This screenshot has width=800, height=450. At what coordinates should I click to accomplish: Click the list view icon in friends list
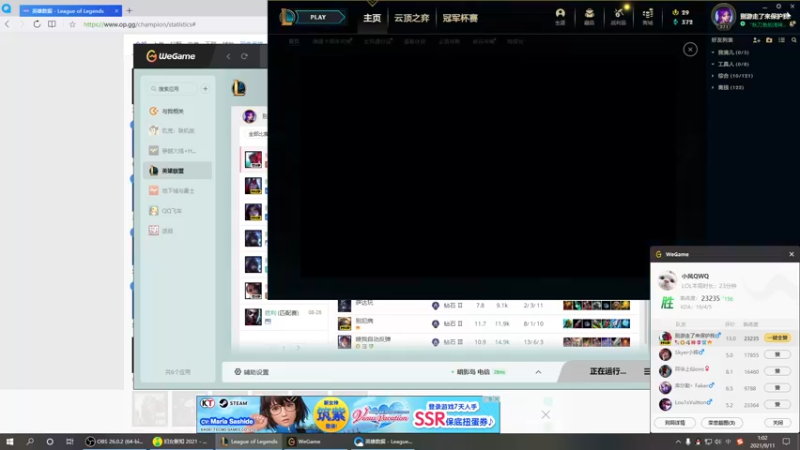coord(782,40)
